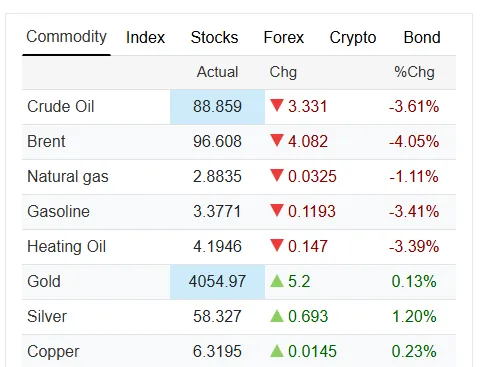Click the green up arrow for Copper
This screenshot has height=367, width=481.
277,350
